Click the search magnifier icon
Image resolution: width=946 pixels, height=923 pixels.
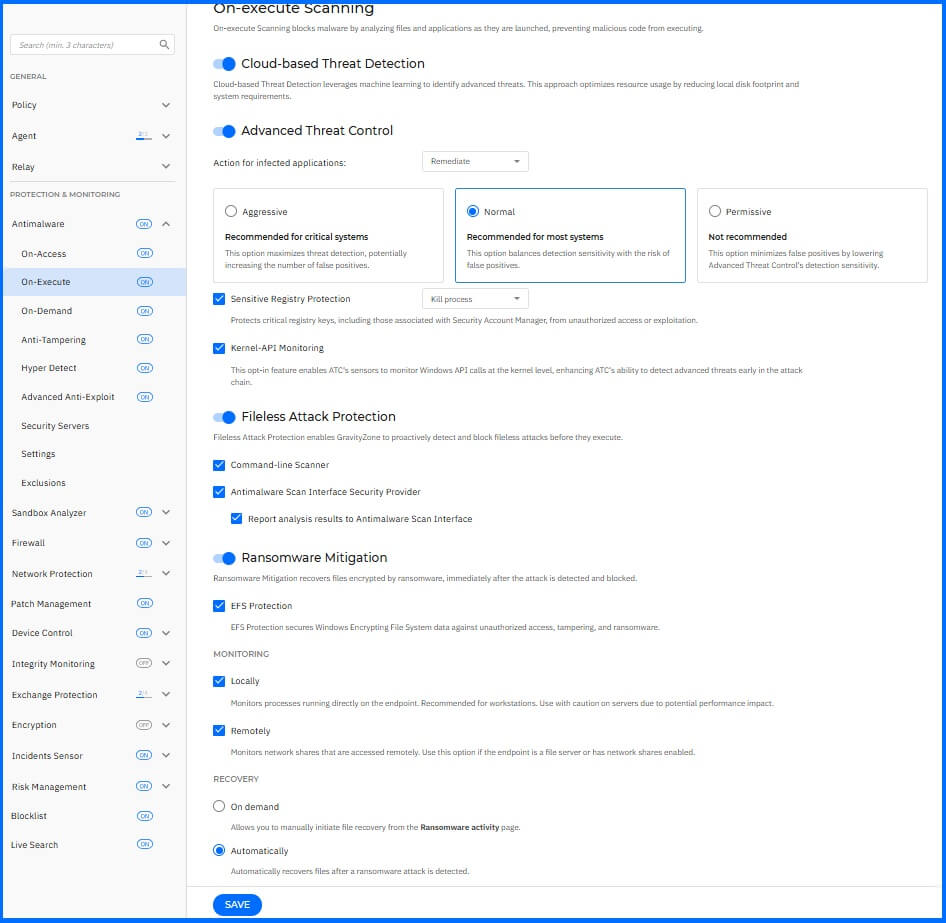pyautogui.click(x=163, y=44)
